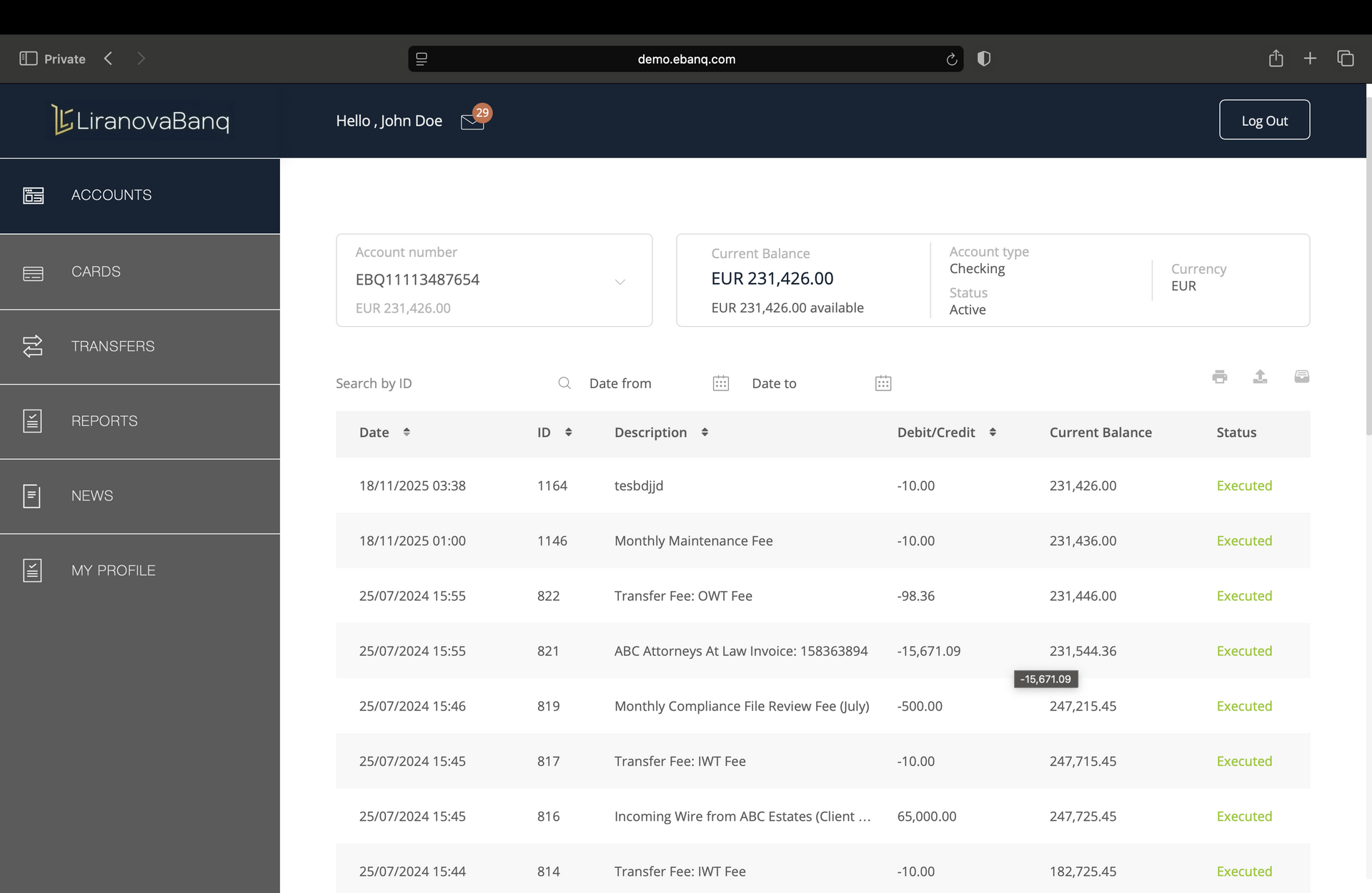Sort transactions by Date column
The width and height of the screenshot is (1372, 893).
click(x=406, y=432)
